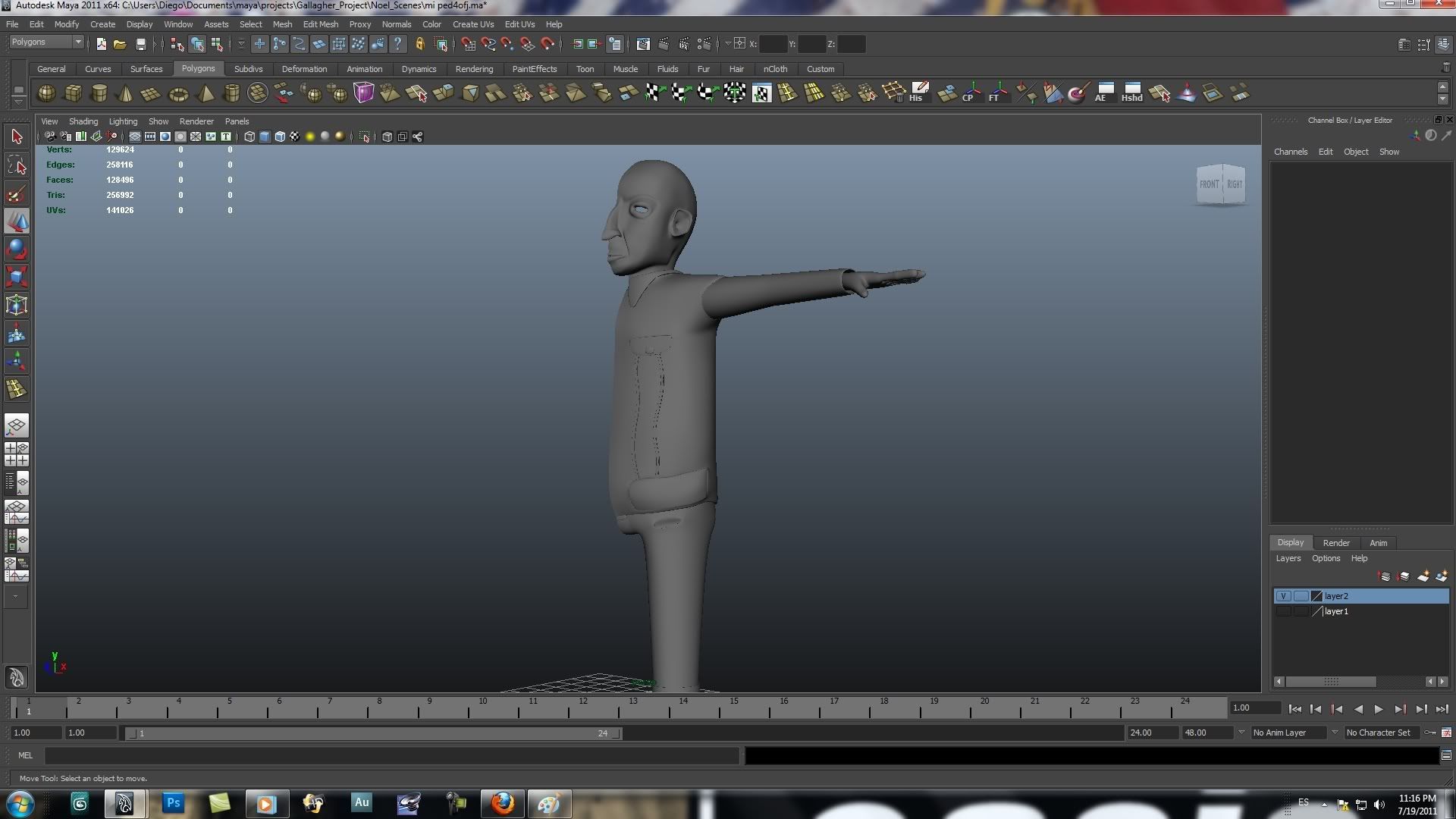Click the go to start of playback button
Viewport: 1456px width, 819px height.
point(1294,709)
